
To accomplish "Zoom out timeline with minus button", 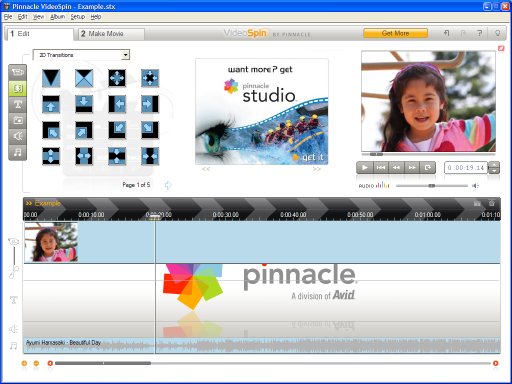I will coord(36,363).
